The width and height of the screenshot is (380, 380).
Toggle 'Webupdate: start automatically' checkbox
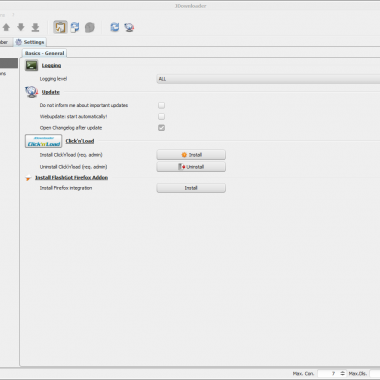pos(161,116)
